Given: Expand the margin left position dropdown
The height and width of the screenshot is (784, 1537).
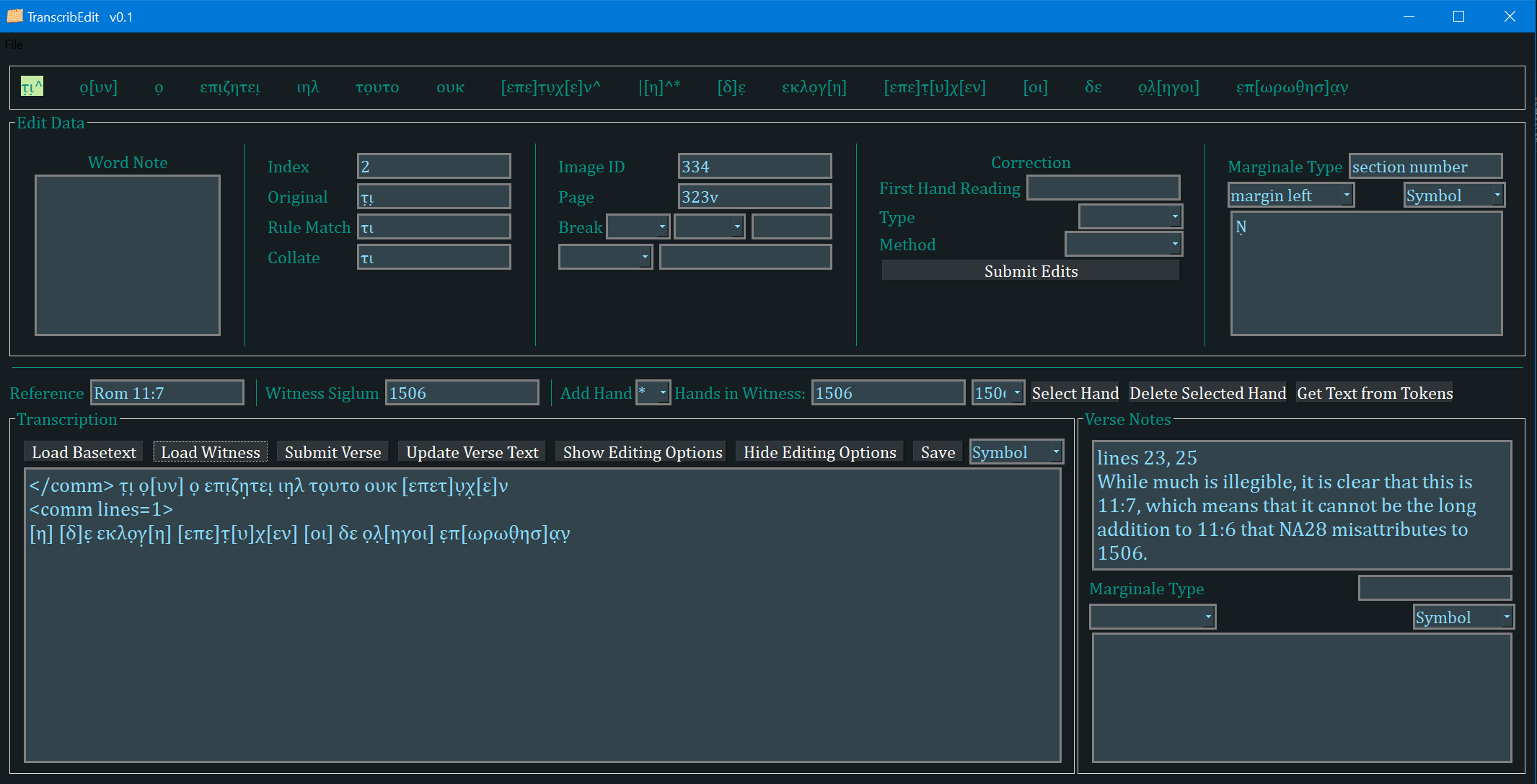Looking at the screenshot, I should tap(1346, 195).
